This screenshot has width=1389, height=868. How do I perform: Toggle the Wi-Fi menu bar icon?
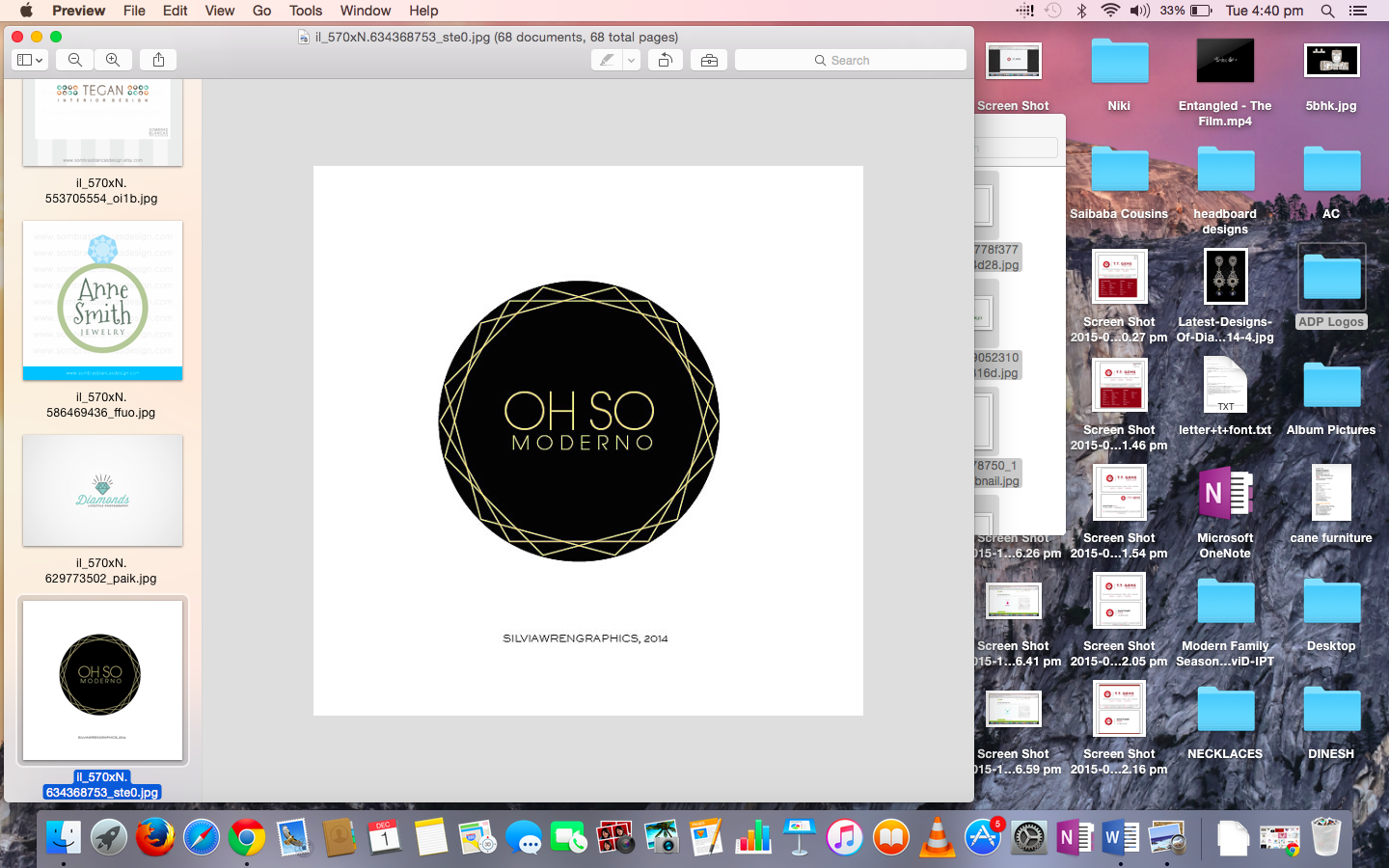pyautogui.click(x=1110, y=11)
